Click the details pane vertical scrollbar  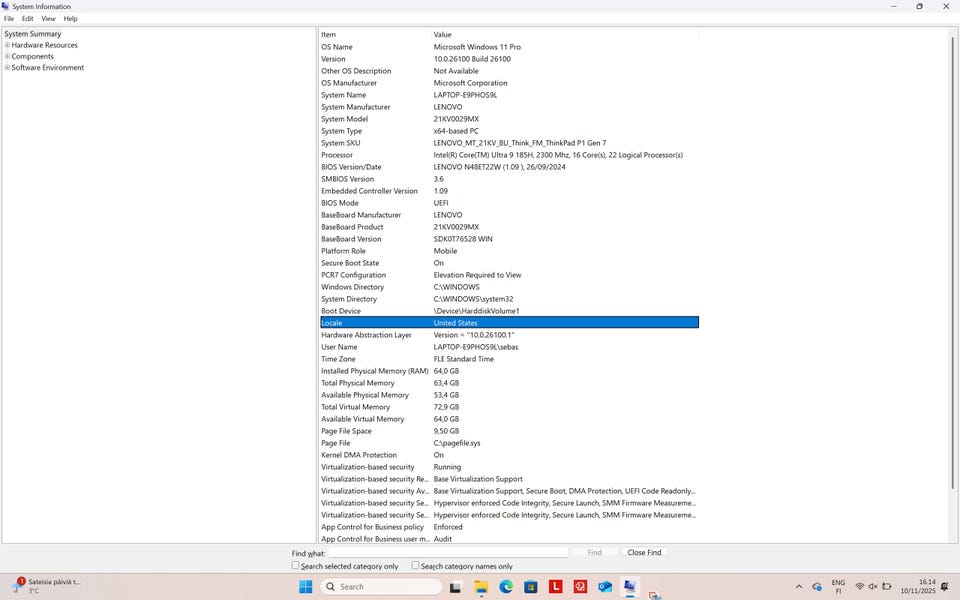(x=953, y=263)
